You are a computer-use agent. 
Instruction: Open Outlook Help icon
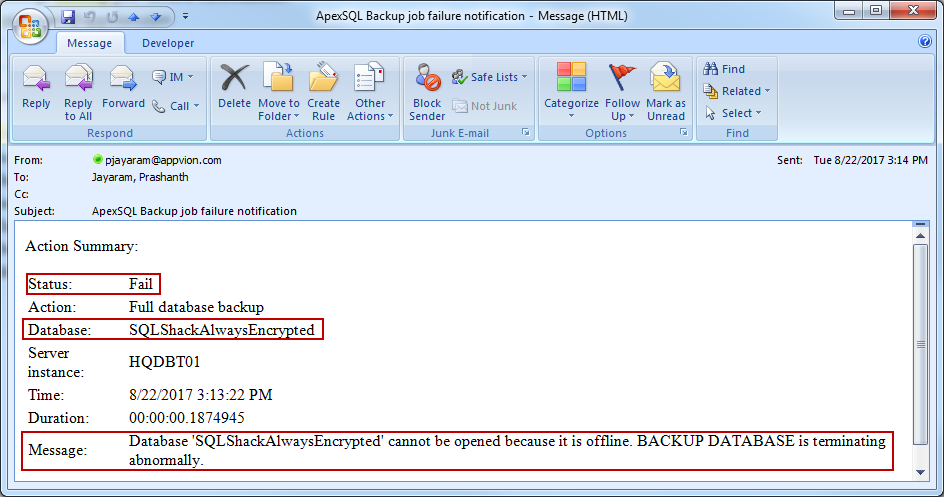pyautogui.click(x=925, y=42)
